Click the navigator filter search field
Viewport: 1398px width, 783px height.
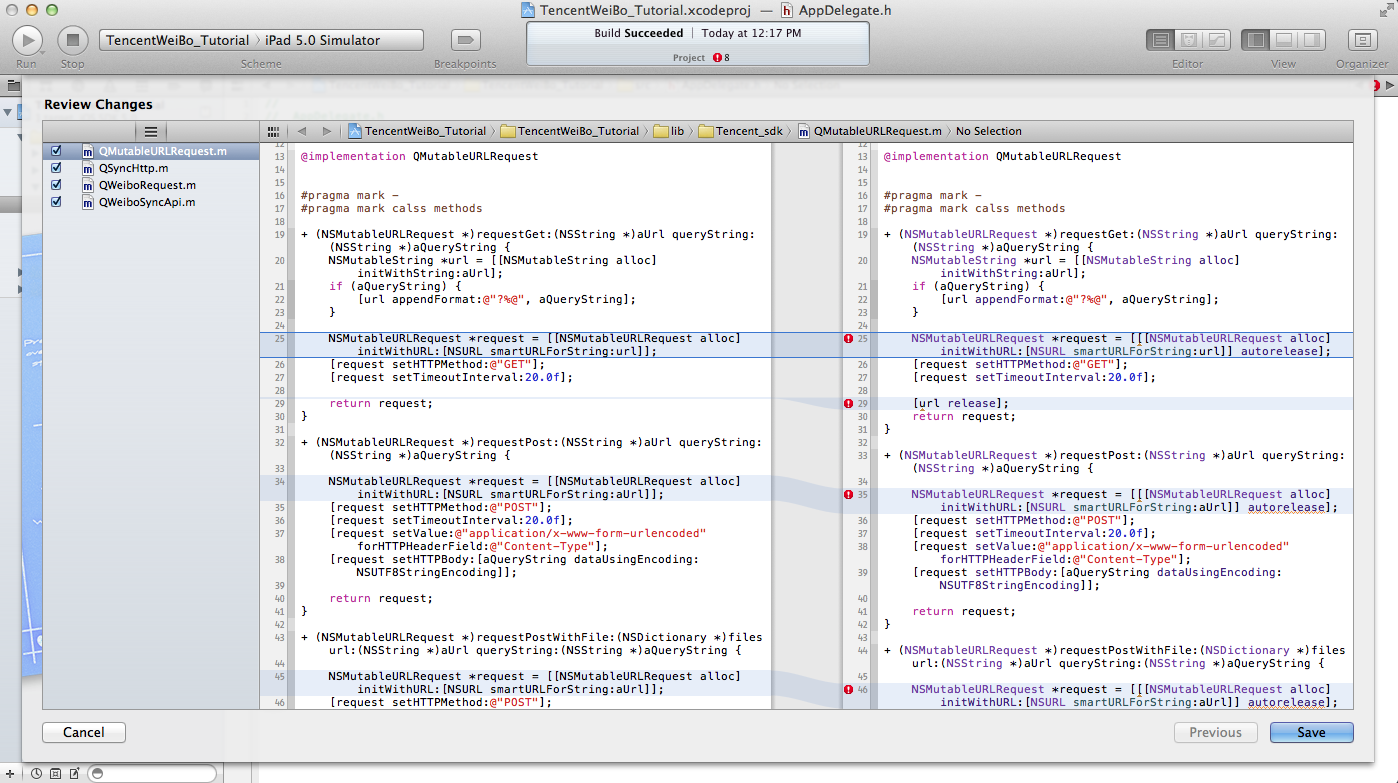point(155,773)
